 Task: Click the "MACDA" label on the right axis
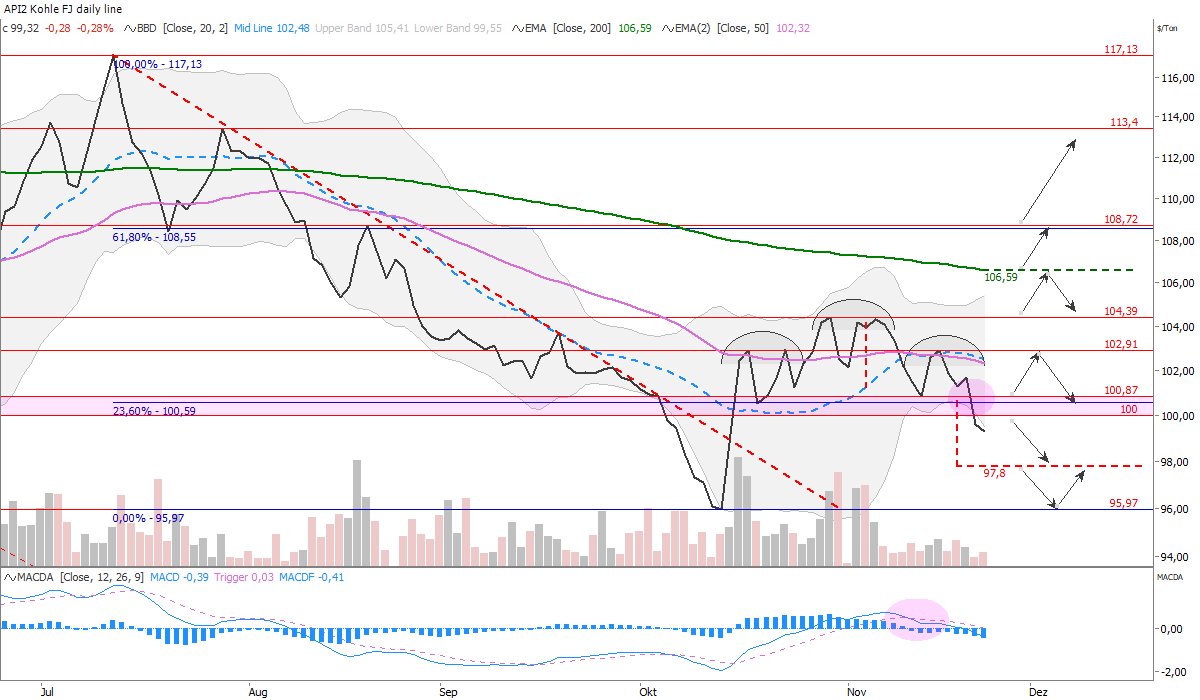(1170, 578)
